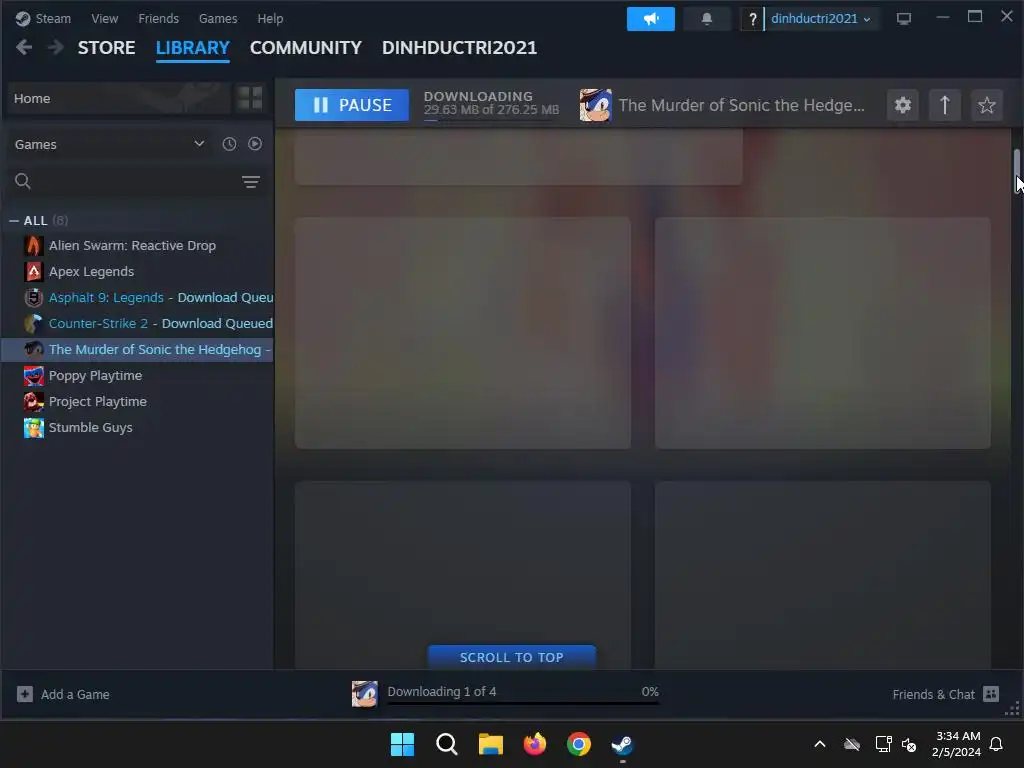Image resolution: width=1024 pixels, height=768 pixels.
Task: Select Asphalt 9: Legends in list
Action: click(106, 297)
